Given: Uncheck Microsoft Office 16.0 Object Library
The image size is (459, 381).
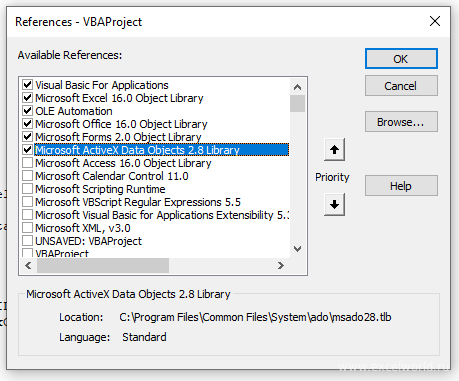Looking at the screenshot, I should point(27,124).
